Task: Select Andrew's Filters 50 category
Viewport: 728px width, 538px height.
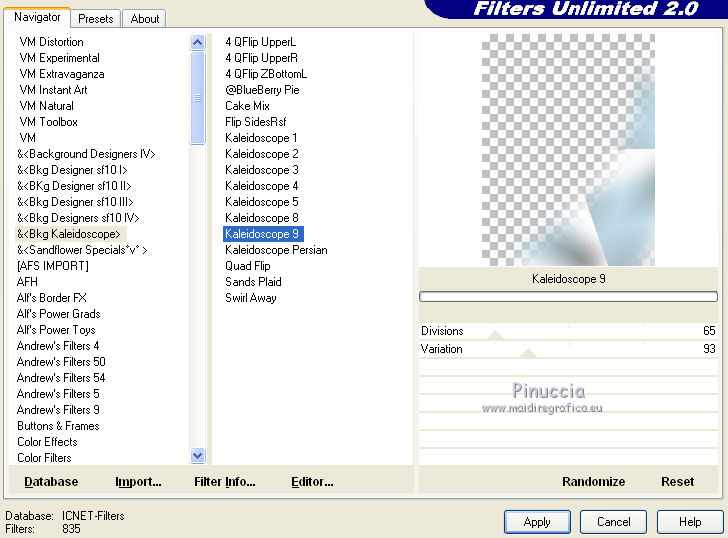Action: tap(61, 362)
